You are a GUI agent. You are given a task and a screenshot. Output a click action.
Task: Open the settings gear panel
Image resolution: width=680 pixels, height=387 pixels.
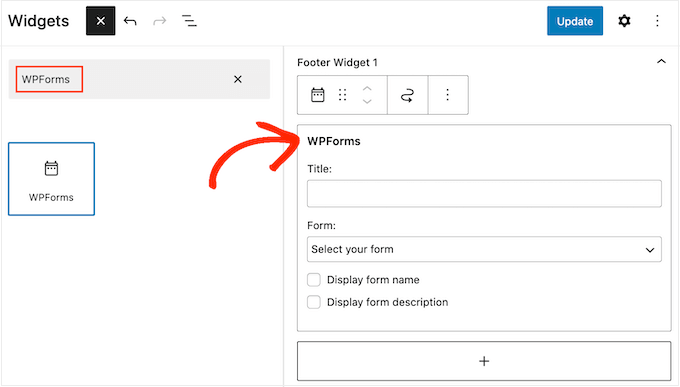click(x=624, y=21)
